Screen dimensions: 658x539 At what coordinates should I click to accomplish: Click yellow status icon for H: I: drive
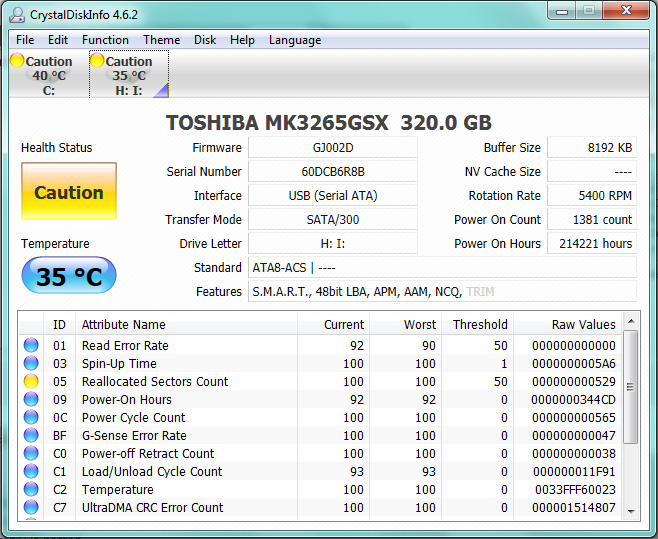click(x=97, y=60)
